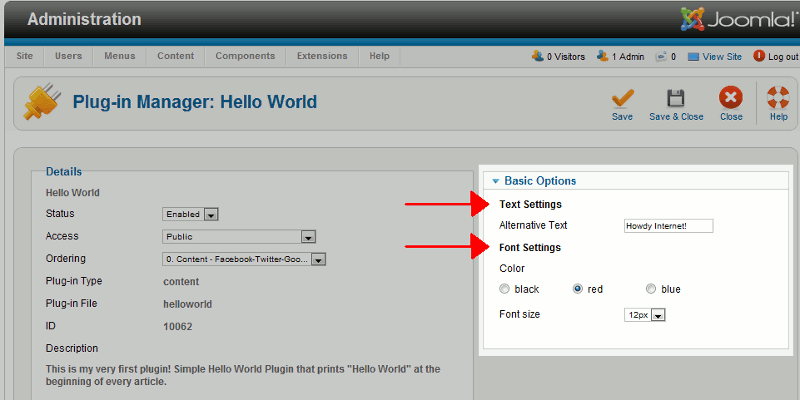Click the 1 Admin text
The width and height of the screenshot is (800, 400).
628,57
